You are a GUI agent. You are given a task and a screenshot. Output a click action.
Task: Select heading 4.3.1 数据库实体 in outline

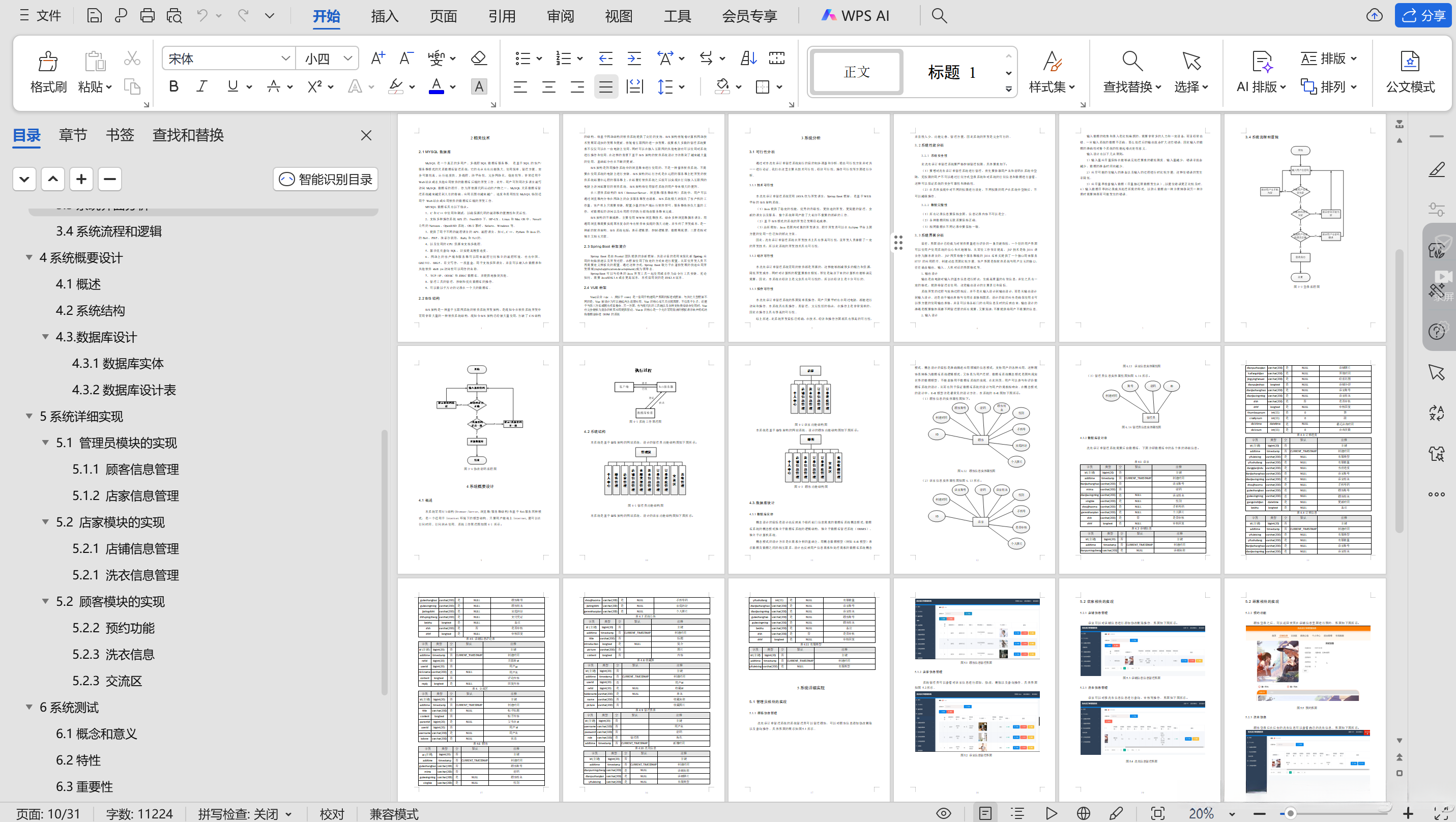[118, 363]
